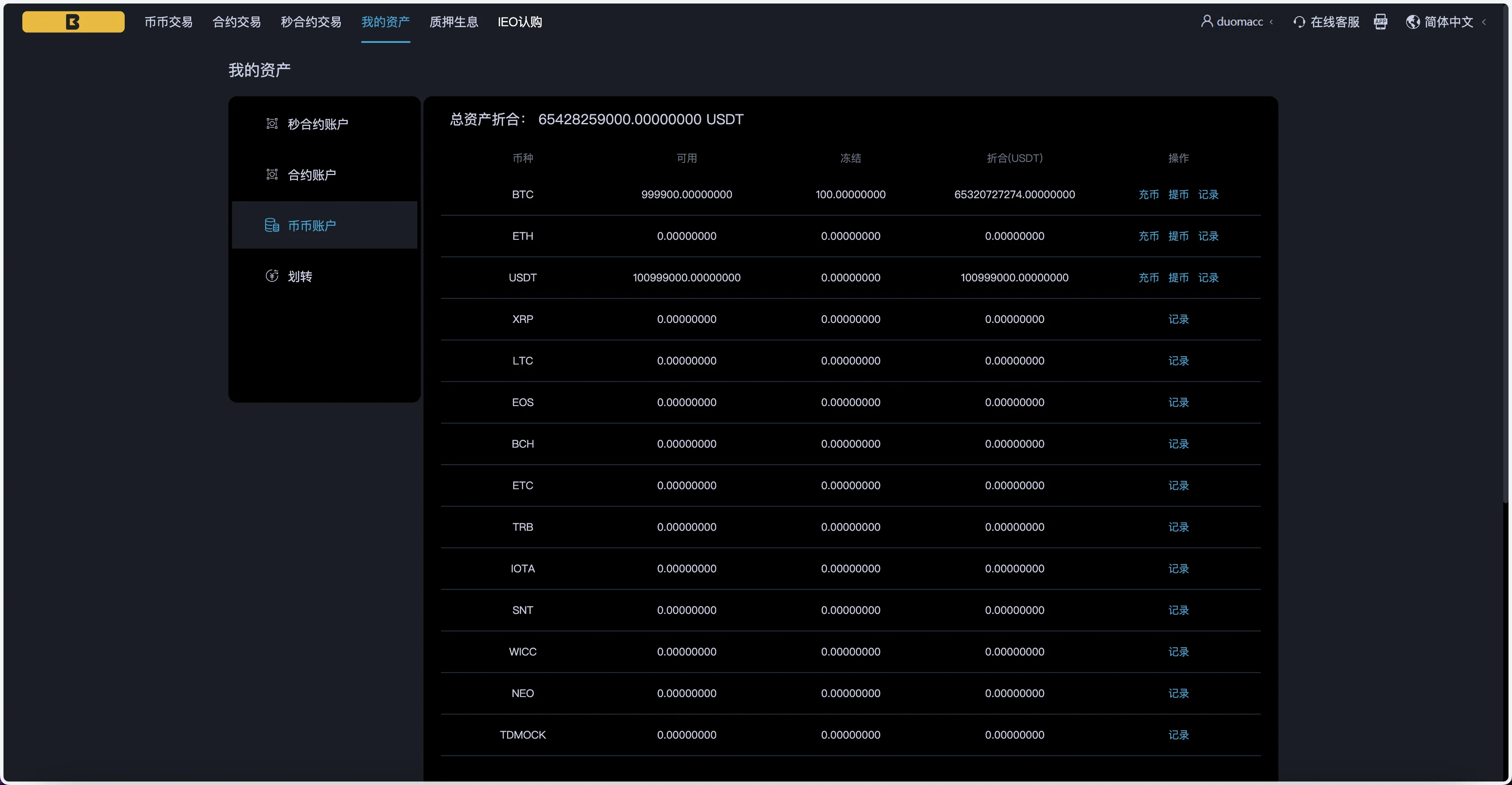The width and height of the screenshot is (1512, 785).
Task: Click the headset icon for online support
Action: [1299, 22]
